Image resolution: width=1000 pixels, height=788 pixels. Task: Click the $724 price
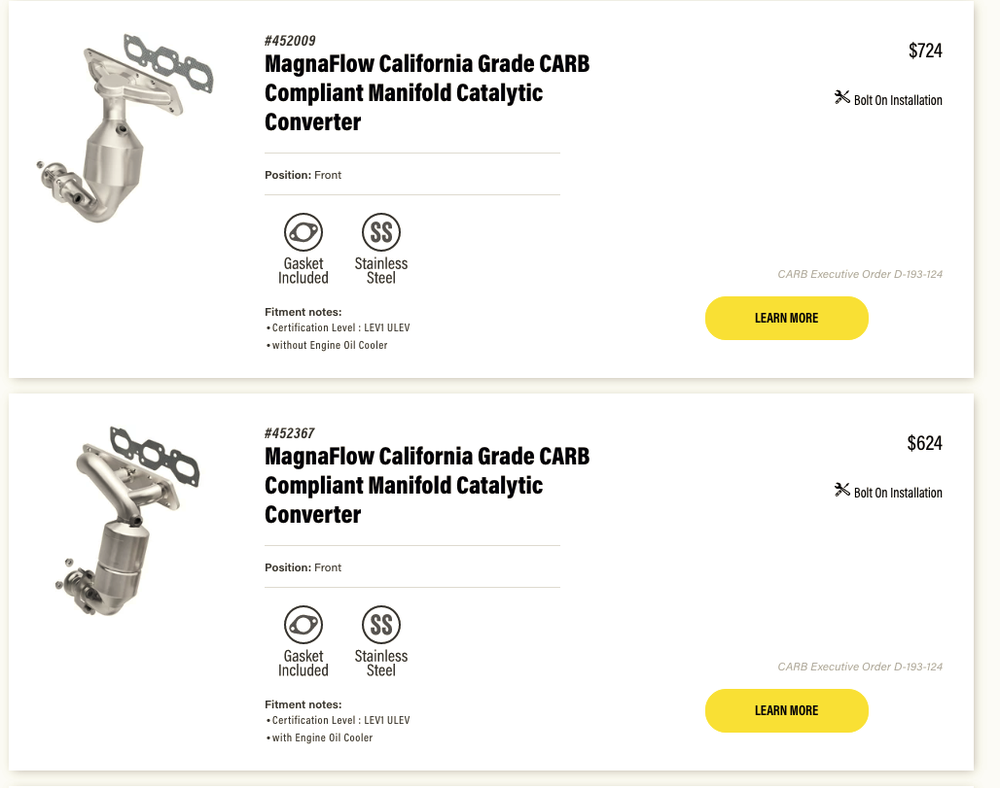(925, 50)
